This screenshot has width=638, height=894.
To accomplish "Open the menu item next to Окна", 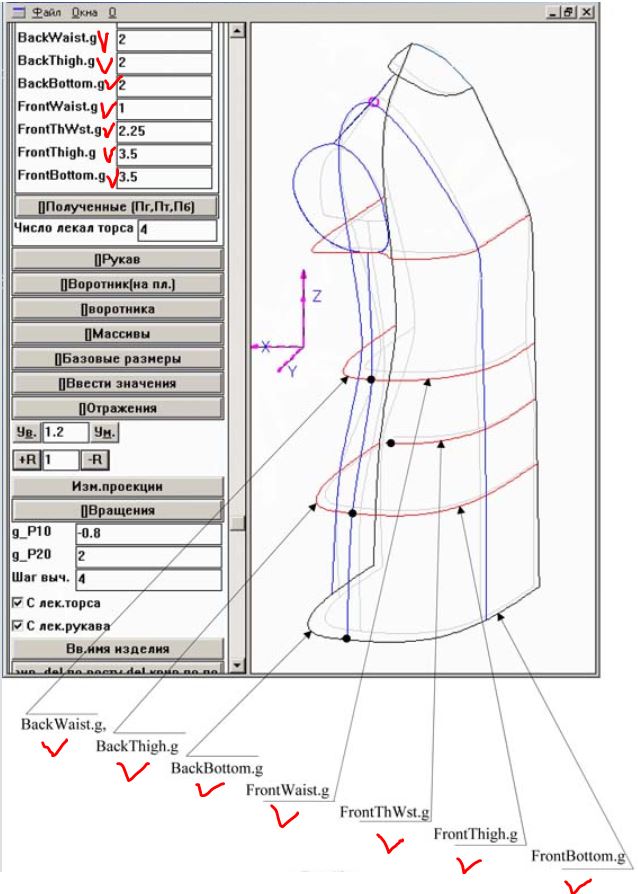I will click(x=112, y=11).
